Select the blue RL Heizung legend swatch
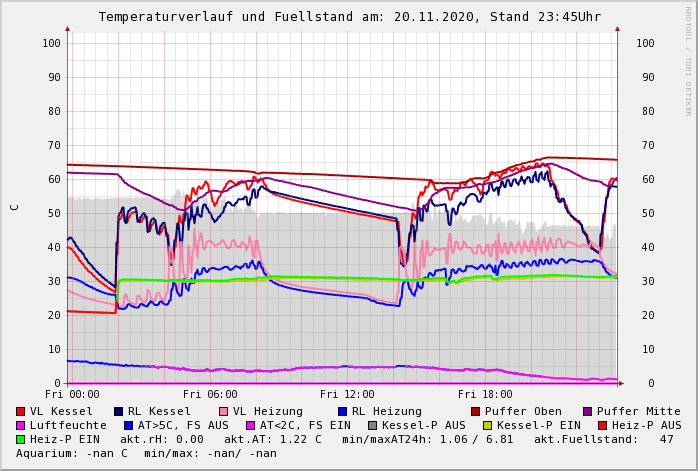 click(342, 411)
